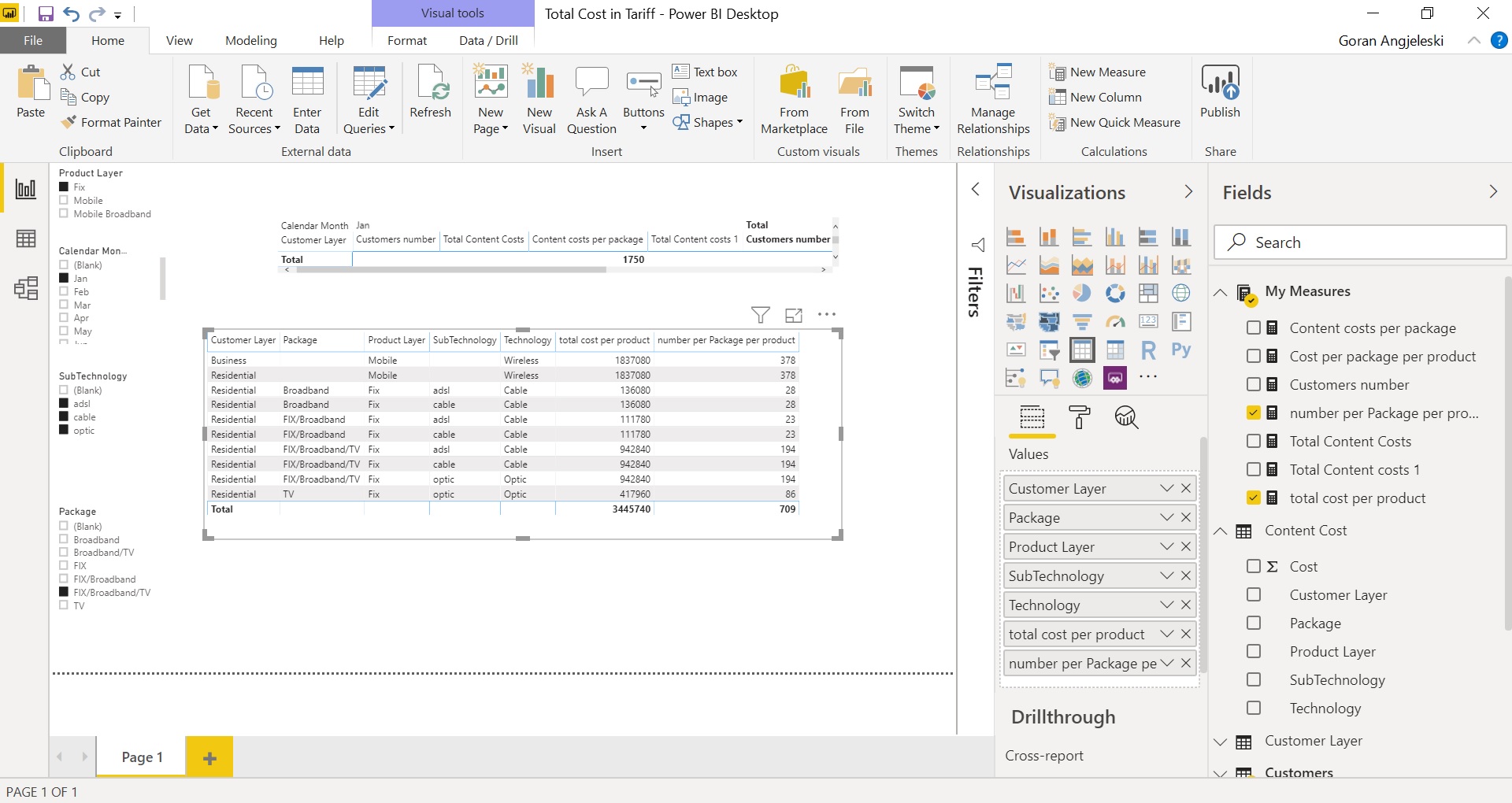Choose the R script visual icon

click(x=1148, y=350)
